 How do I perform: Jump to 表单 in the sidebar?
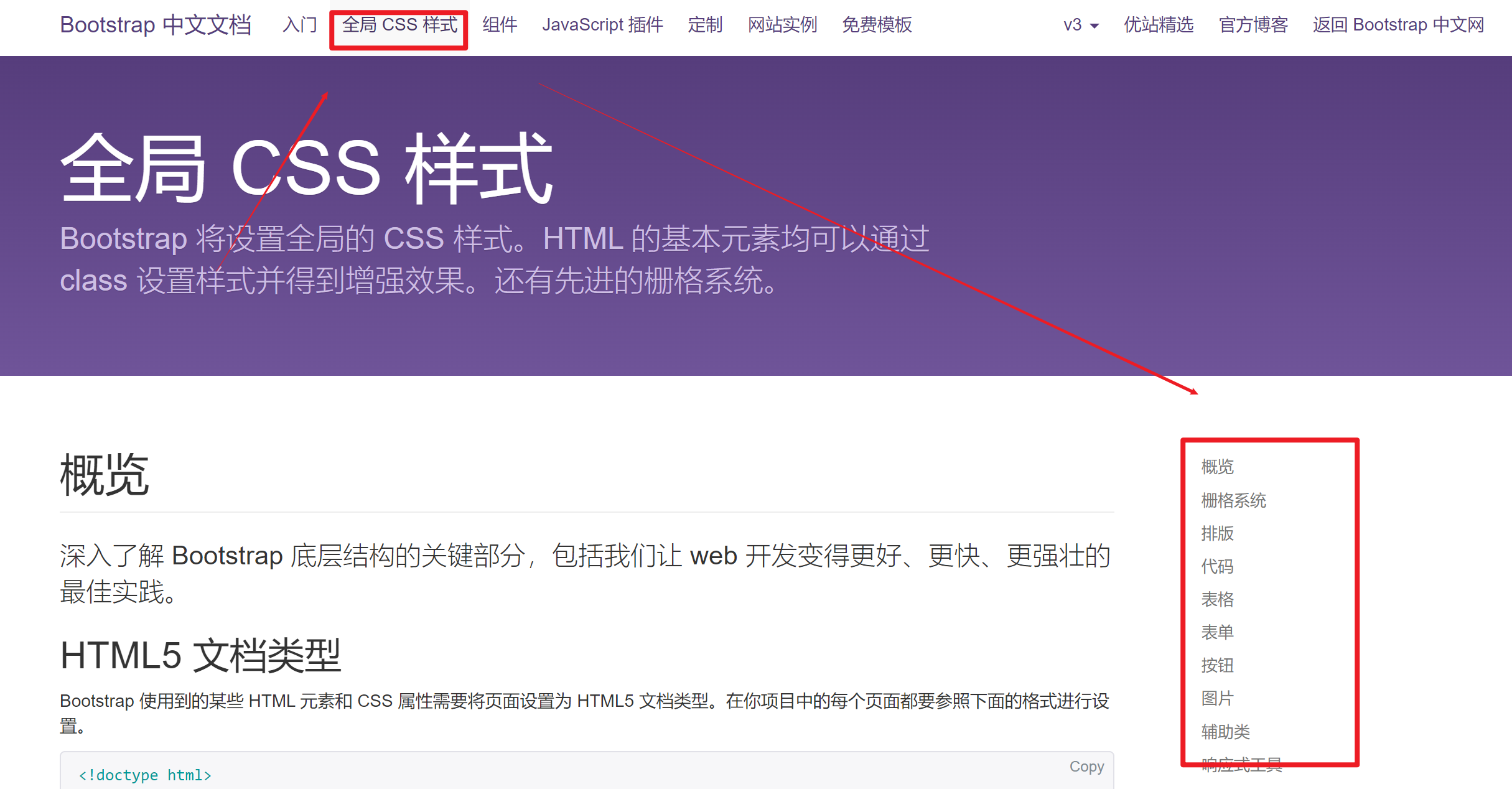(x=1217, y=632)
